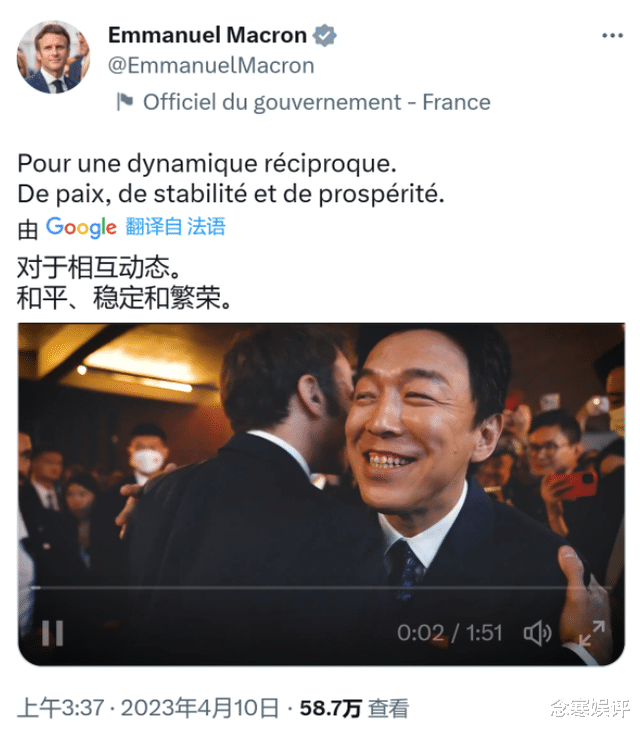640x731 pixels.
Task: Seek along the video progress bar
Action: pyautogui.click(x=321, y=588)
